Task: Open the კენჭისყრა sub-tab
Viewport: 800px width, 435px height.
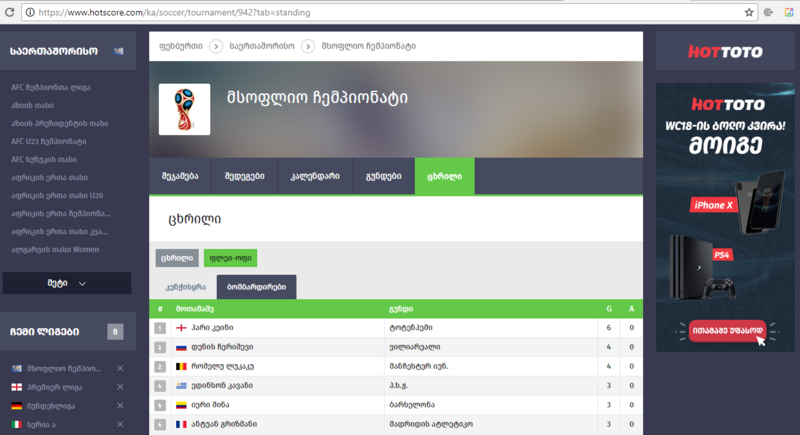Action: tap(185, 287)
